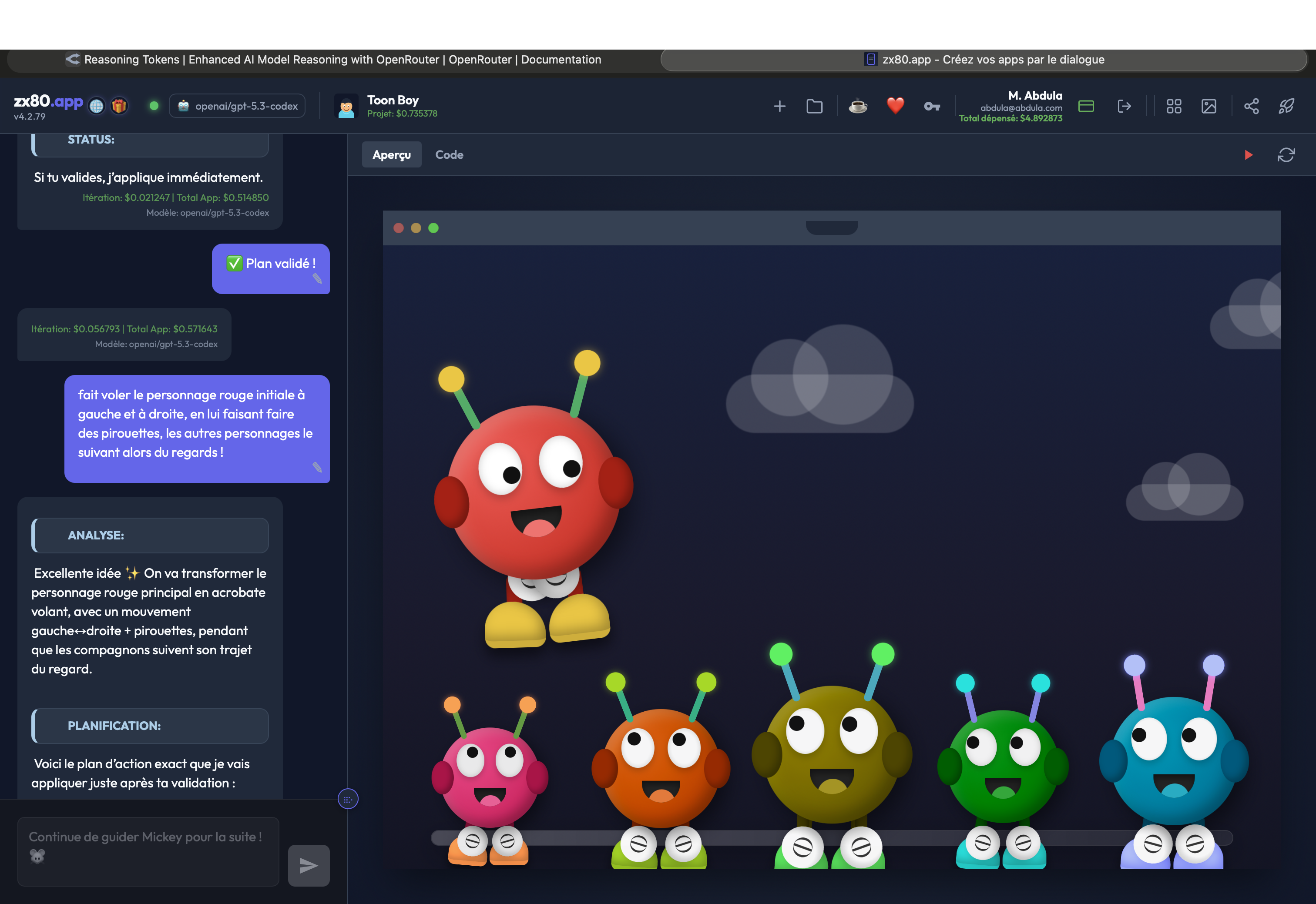The width and height of the screenshot is (1316, 904).
Task: Click the red heart icon
Action: click(895, 106)
